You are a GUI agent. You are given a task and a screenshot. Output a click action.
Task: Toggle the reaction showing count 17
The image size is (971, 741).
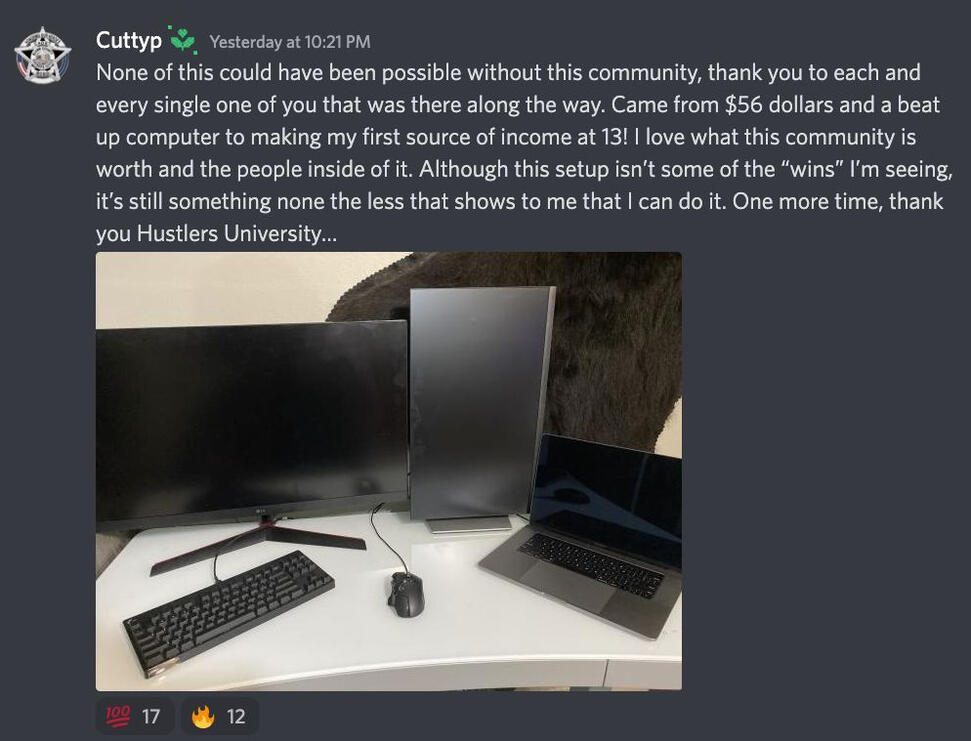[x=134, y=716]
